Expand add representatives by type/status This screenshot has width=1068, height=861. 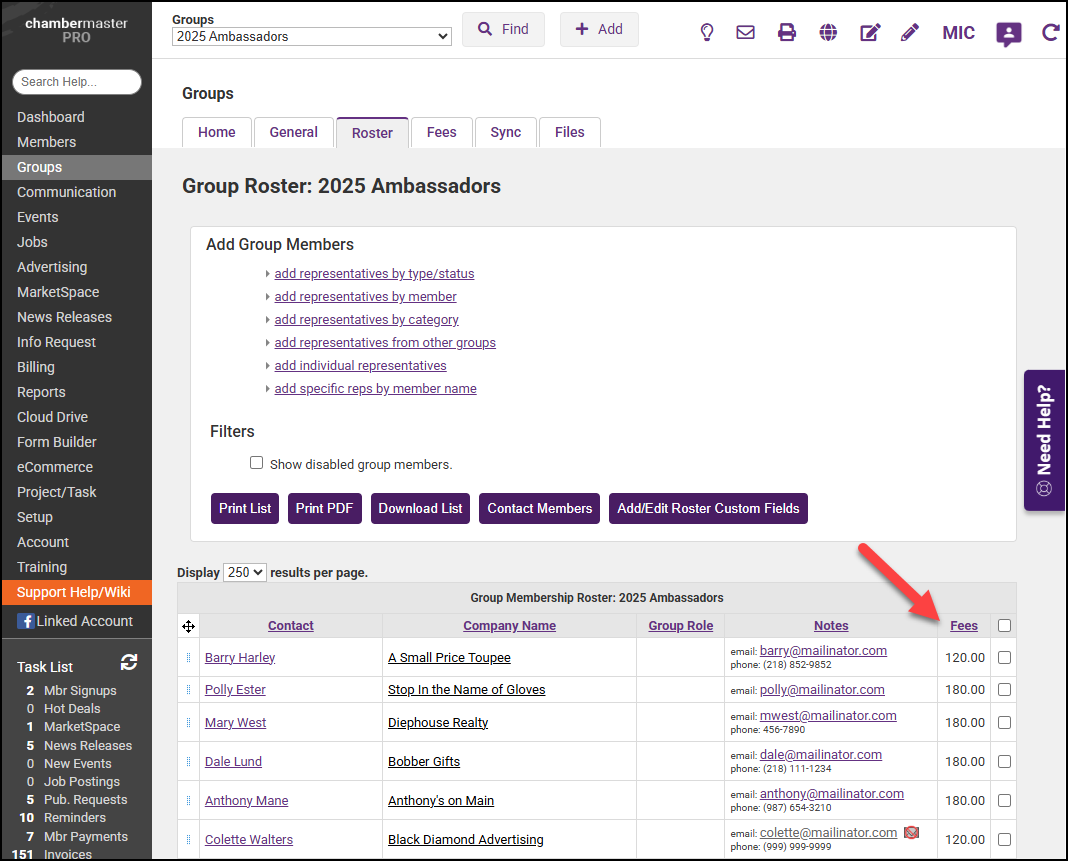[x=374, y=274]
